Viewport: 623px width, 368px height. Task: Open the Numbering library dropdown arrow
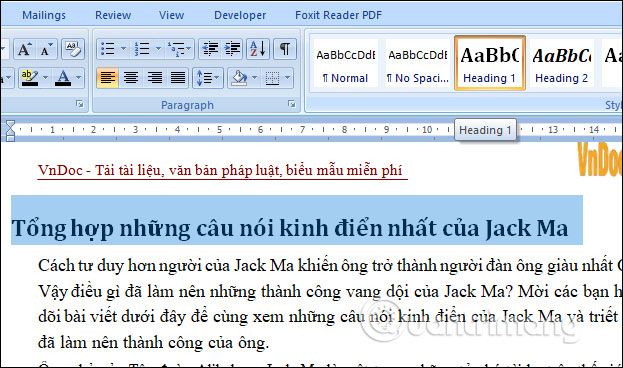[158, 49]
